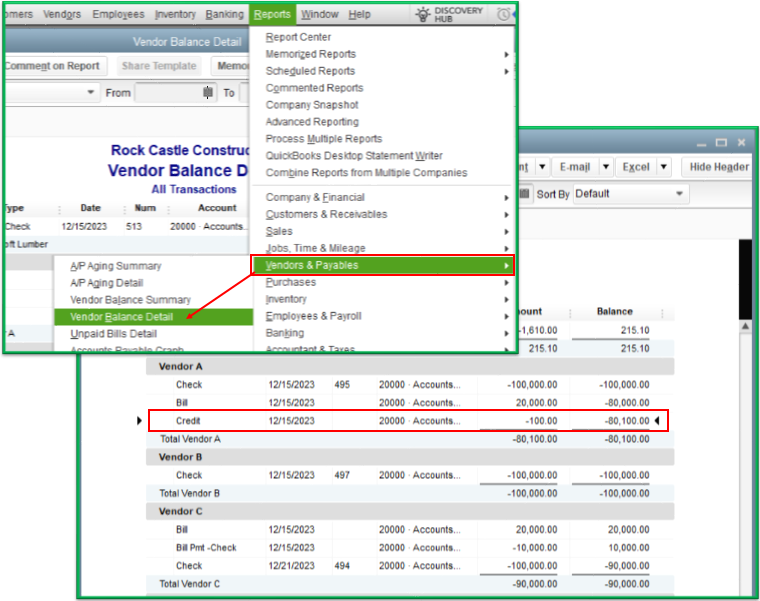Viewport: 760px width, 601px height.
Task: Open the E-mail dropdown arrow
Action: click(606, 167)
